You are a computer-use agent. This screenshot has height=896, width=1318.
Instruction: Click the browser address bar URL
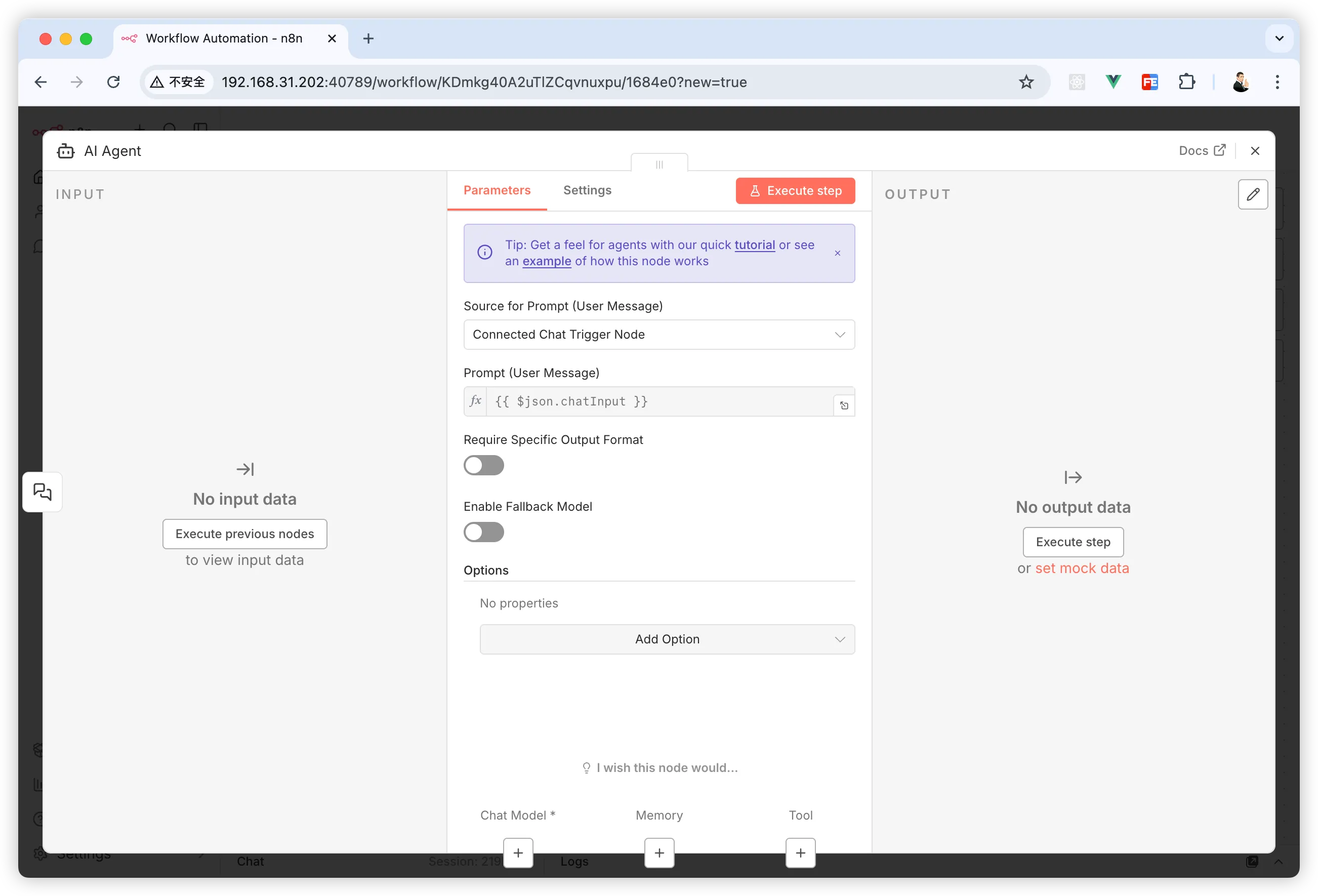(x=484, y=82)
